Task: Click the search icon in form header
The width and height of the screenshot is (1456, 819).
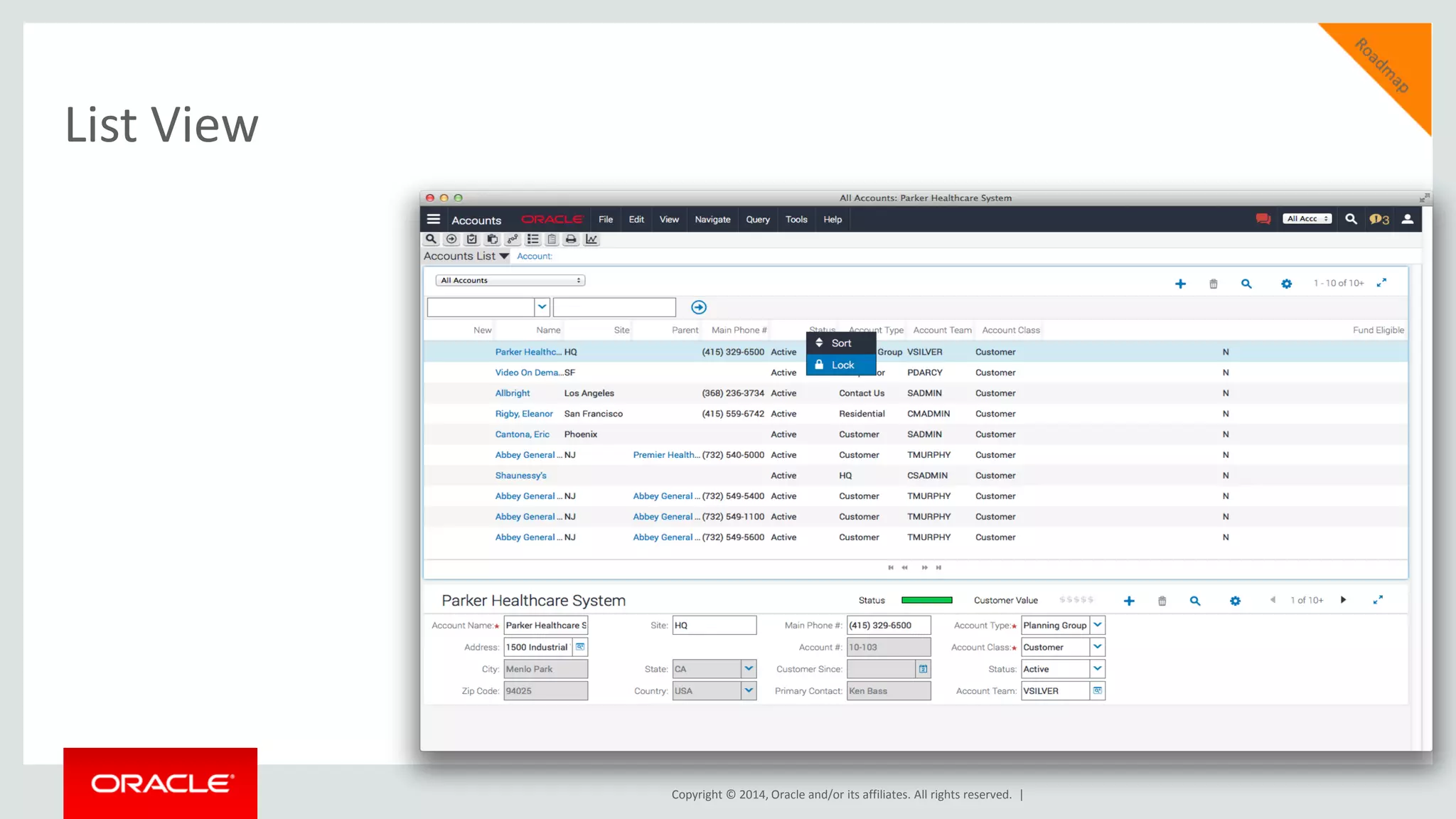Action: coord(1195,601)
